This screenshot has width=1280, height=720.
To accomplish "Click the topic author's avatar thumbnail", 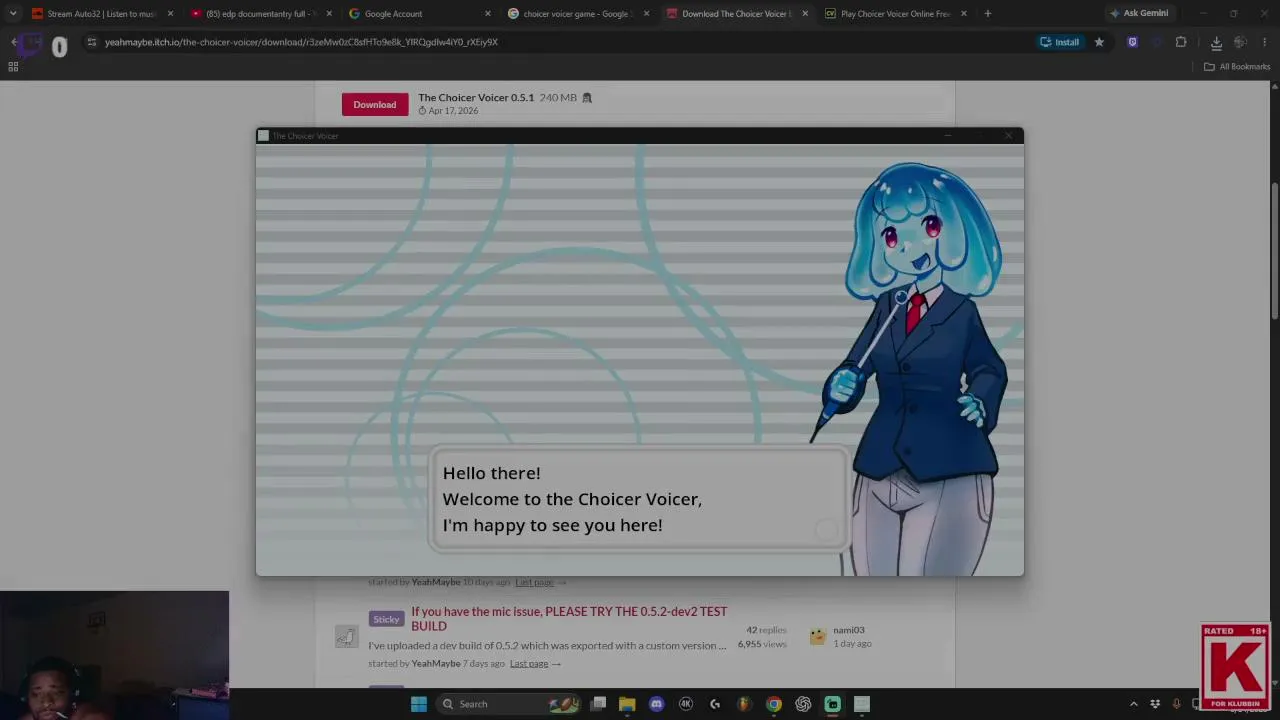I will click(x=346, y=636).
